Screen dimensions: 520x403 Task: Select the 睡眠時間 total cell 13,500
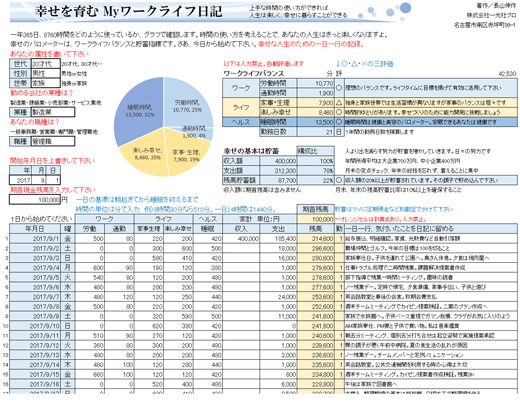pyautogui.click(x=315, y=122)
